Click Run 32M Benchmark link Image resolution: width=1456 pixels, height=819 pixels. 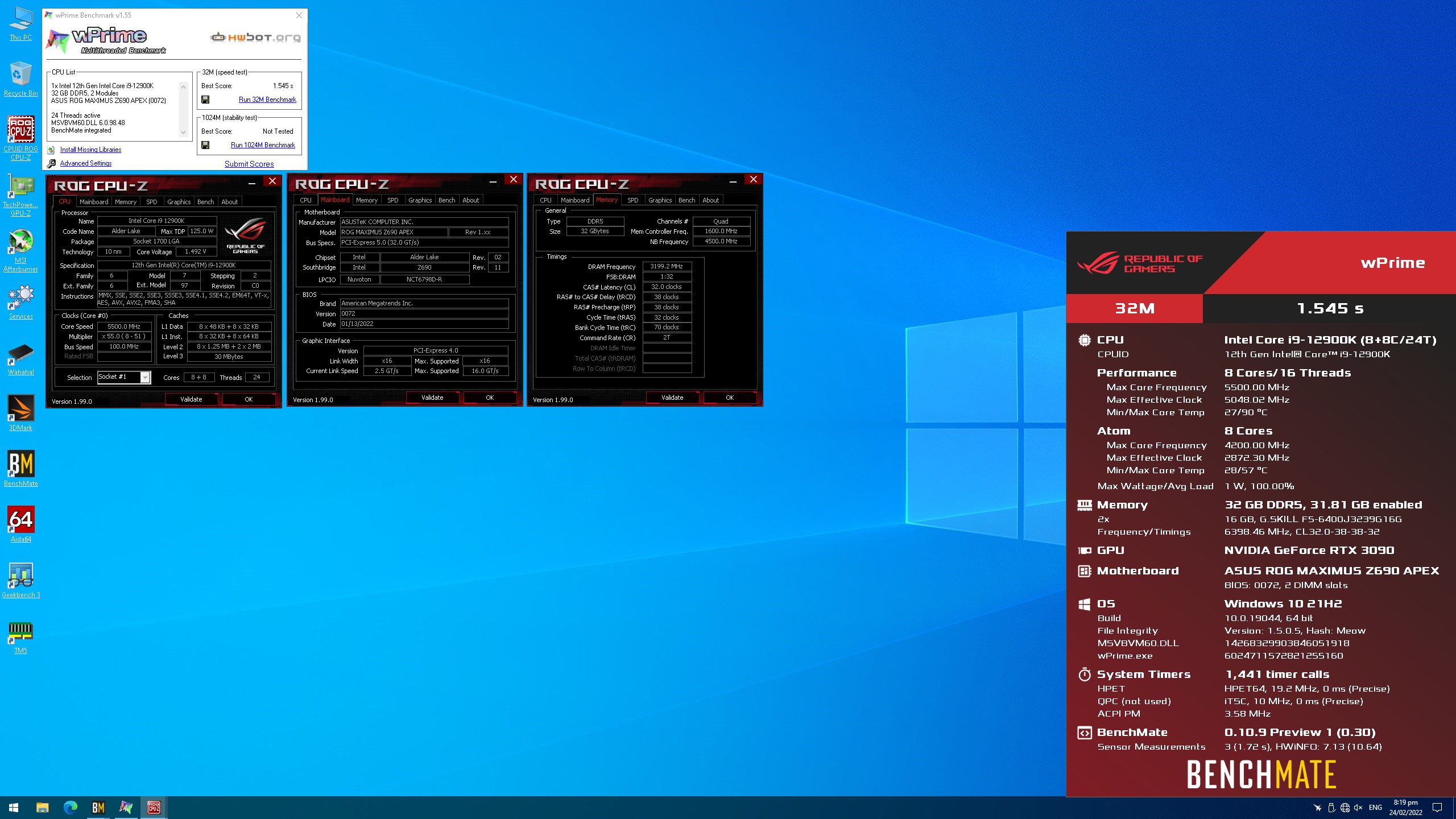coord(267,100)
